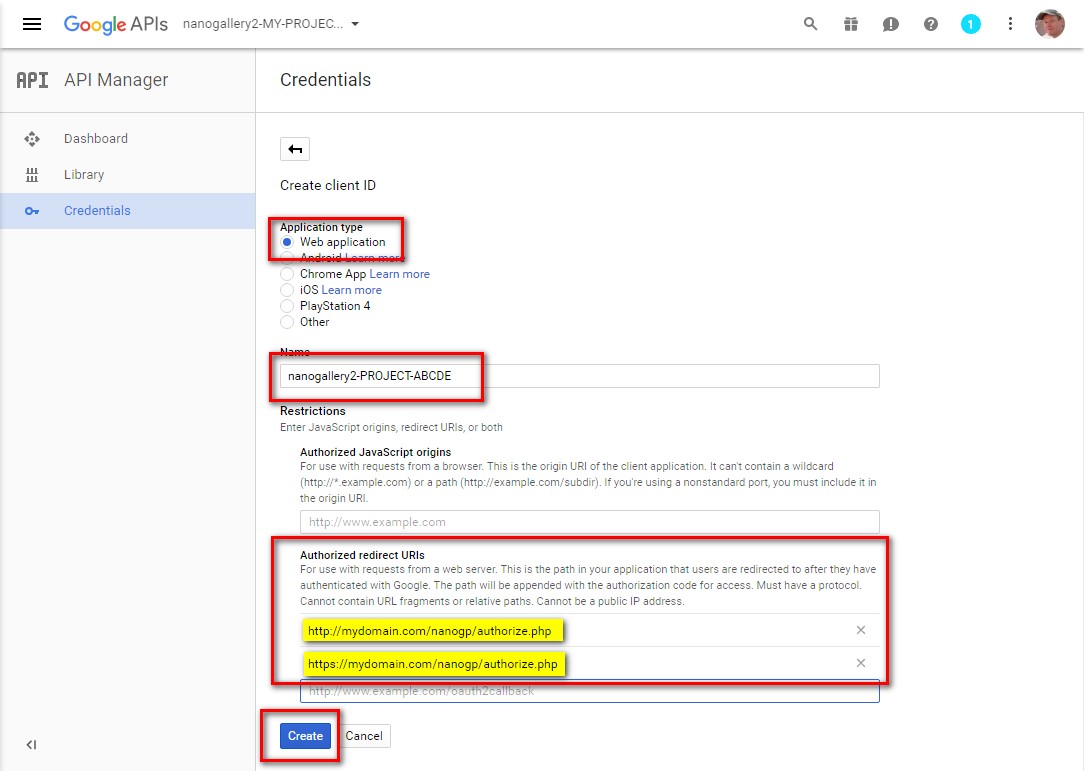The width and height of the screenshot is (1084, 771).
Task: Select the PlayStation 4 application type
Action: (x=288, y=306)
